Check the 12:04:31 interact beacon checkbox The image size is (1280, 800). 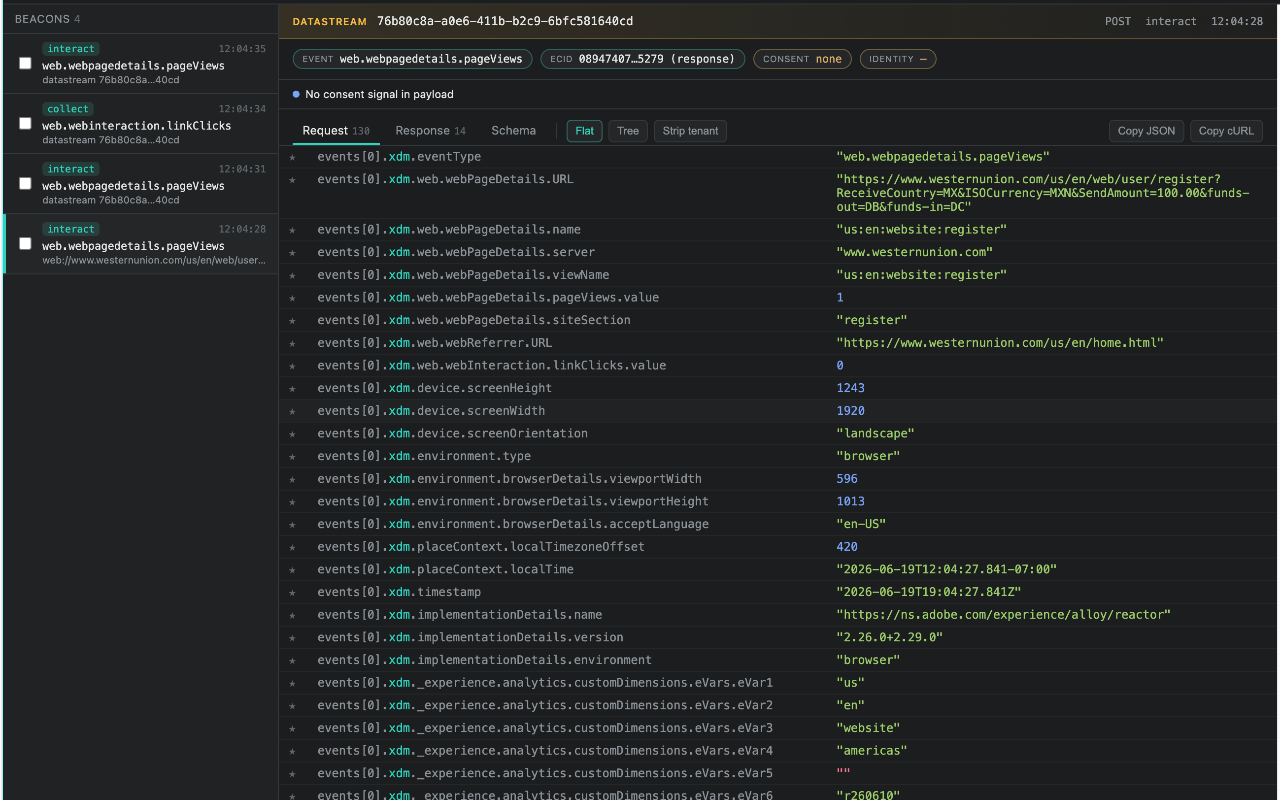tap(25, 183)
